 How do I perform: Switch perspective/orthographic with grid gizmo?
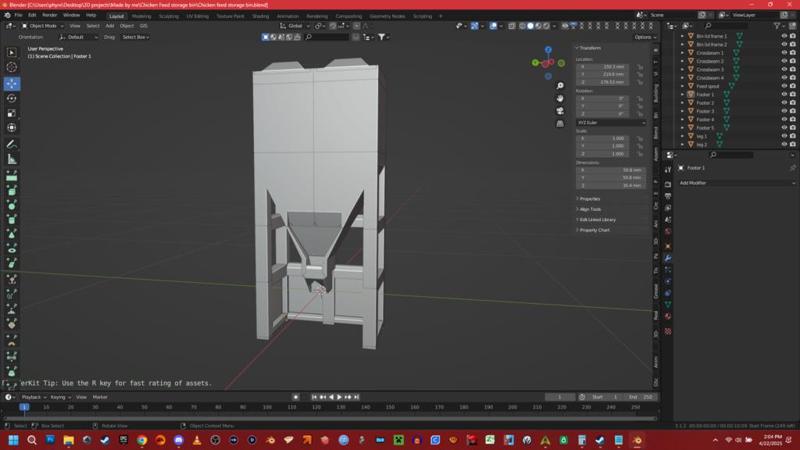[x=560, y=123]
